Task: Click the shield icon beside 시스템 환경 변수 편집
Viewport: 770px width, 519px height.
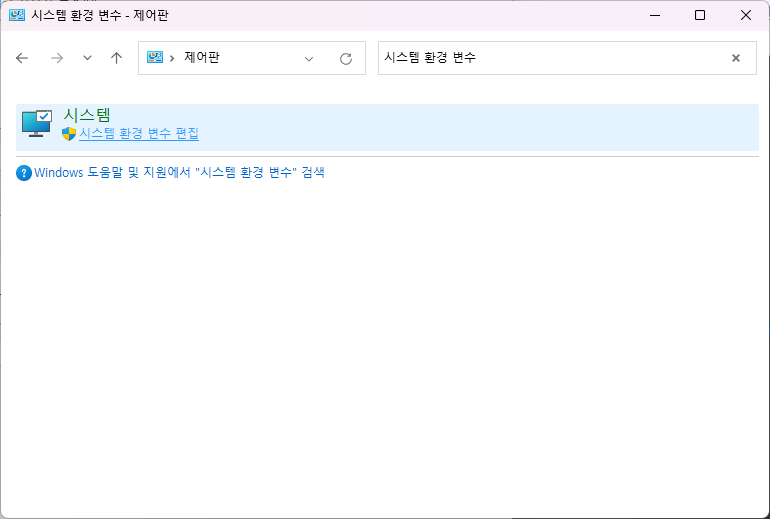Action: coord(69,134)
